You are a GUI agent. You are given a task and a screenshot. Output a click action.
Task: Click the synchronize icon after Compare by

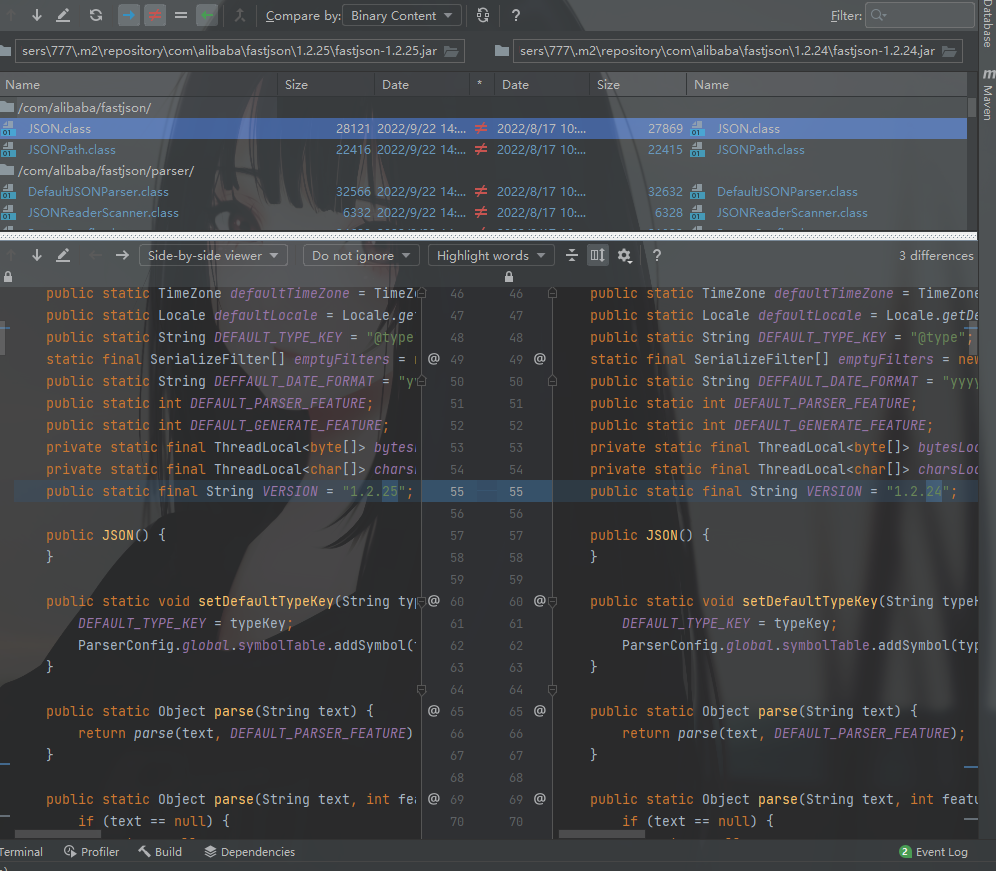click(483, 15)
